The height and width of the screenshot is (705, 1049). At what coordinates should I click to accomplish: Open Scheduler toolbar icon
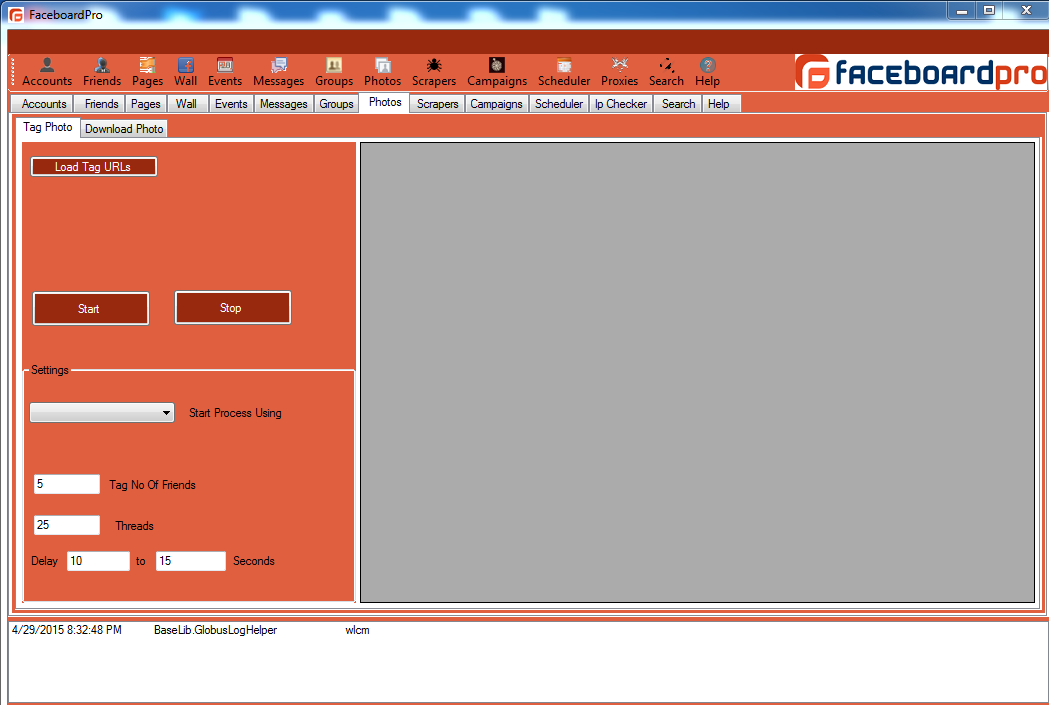564,72
